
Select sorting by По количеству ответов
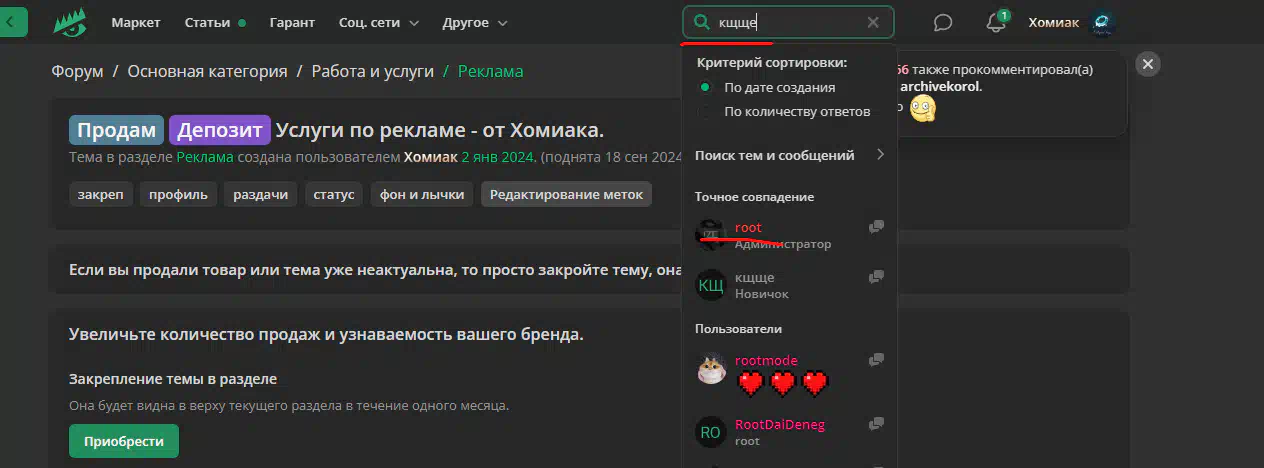pos(786,111)
